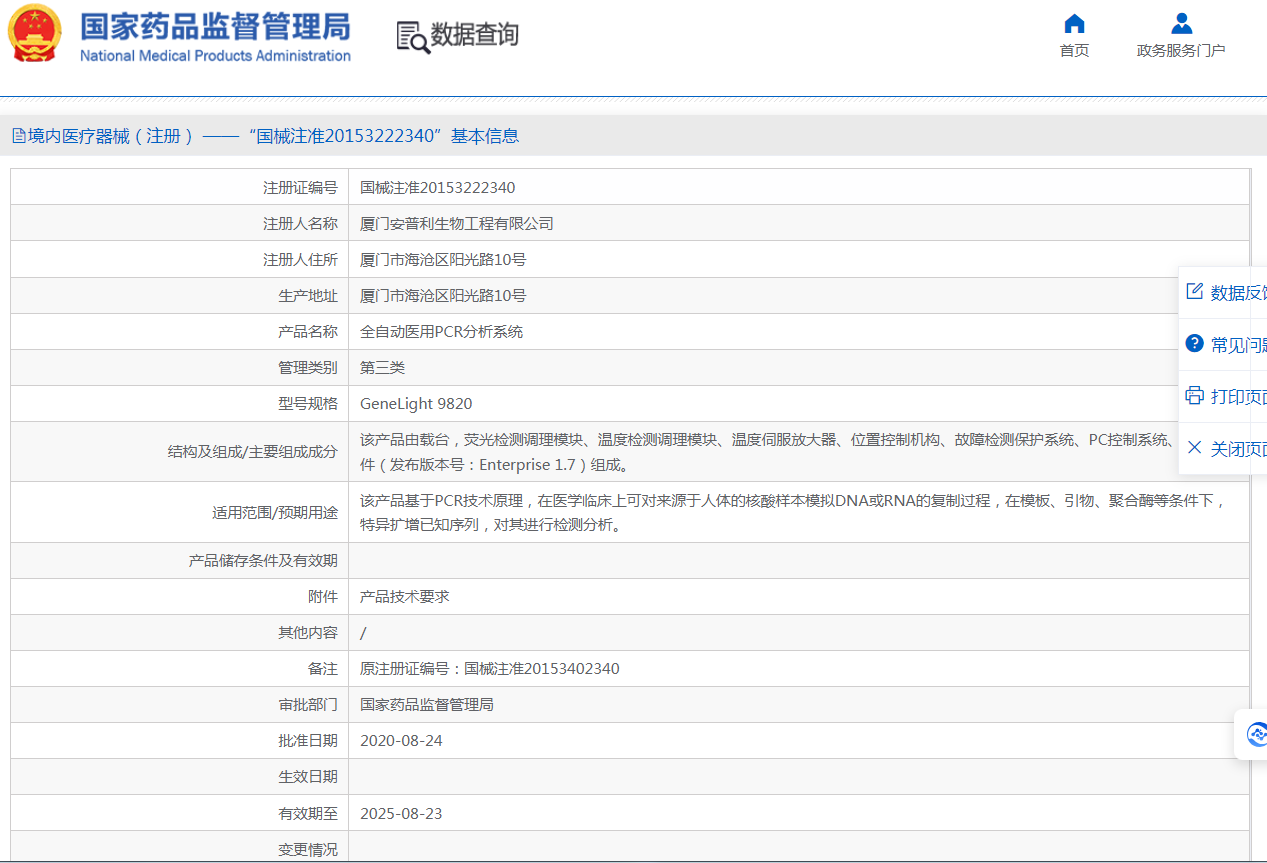Click the slash value in 其他内容 row
This screenshot has width=1267, height=863.
pos(363,633)
